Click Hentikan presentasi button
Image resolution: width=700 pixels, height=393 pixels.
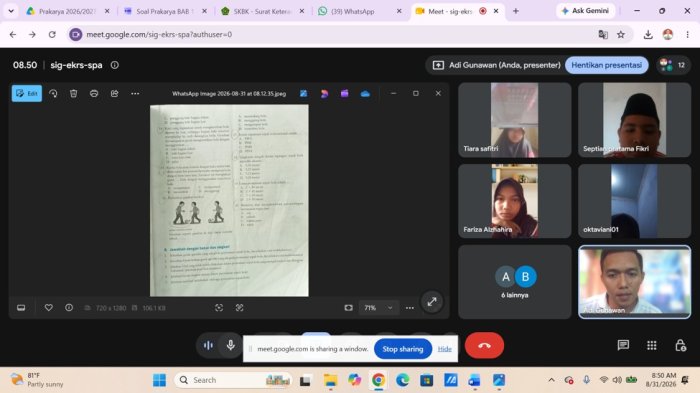606,65
